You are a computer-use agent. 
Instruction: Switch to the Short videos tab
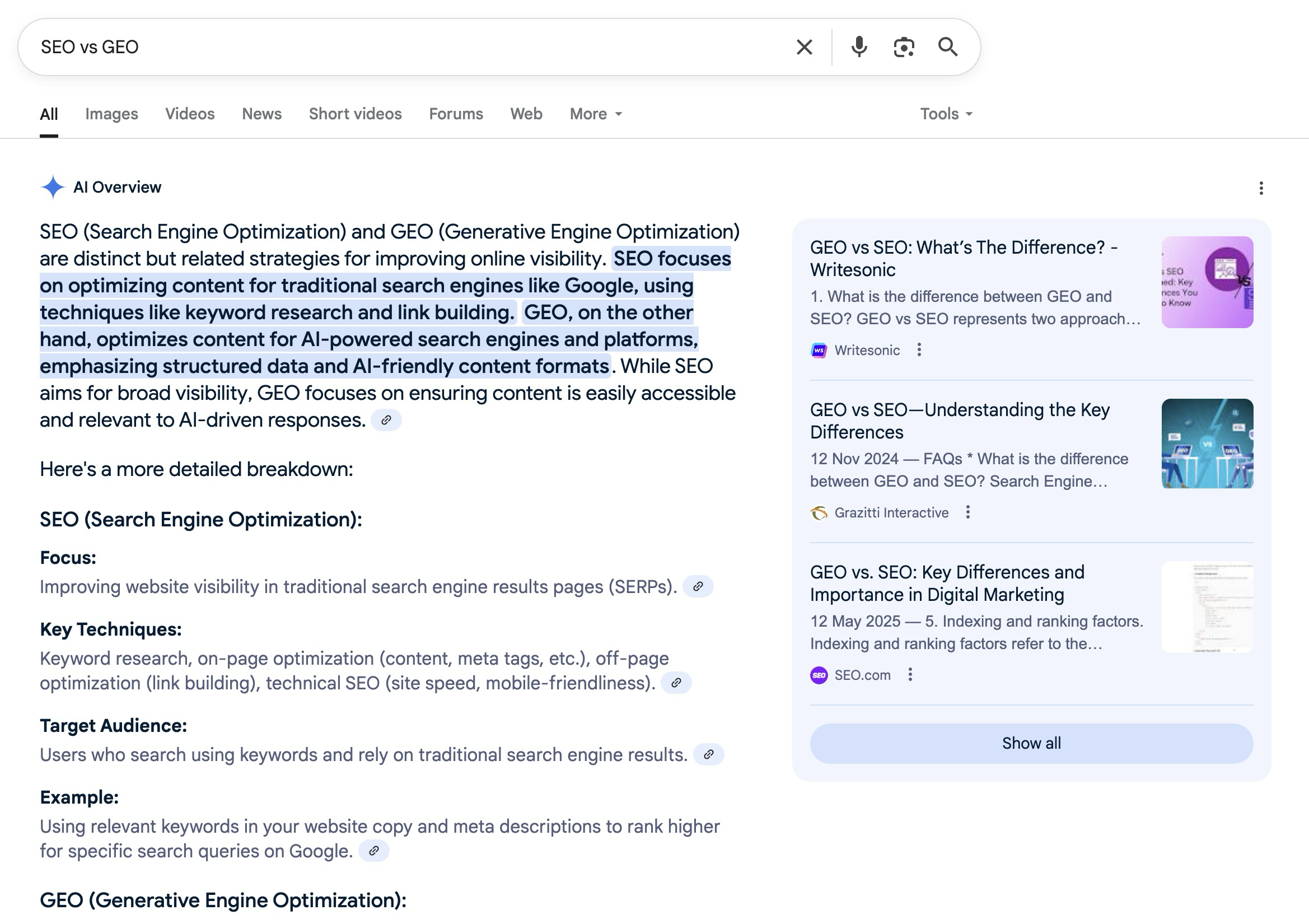pos(355,114)
